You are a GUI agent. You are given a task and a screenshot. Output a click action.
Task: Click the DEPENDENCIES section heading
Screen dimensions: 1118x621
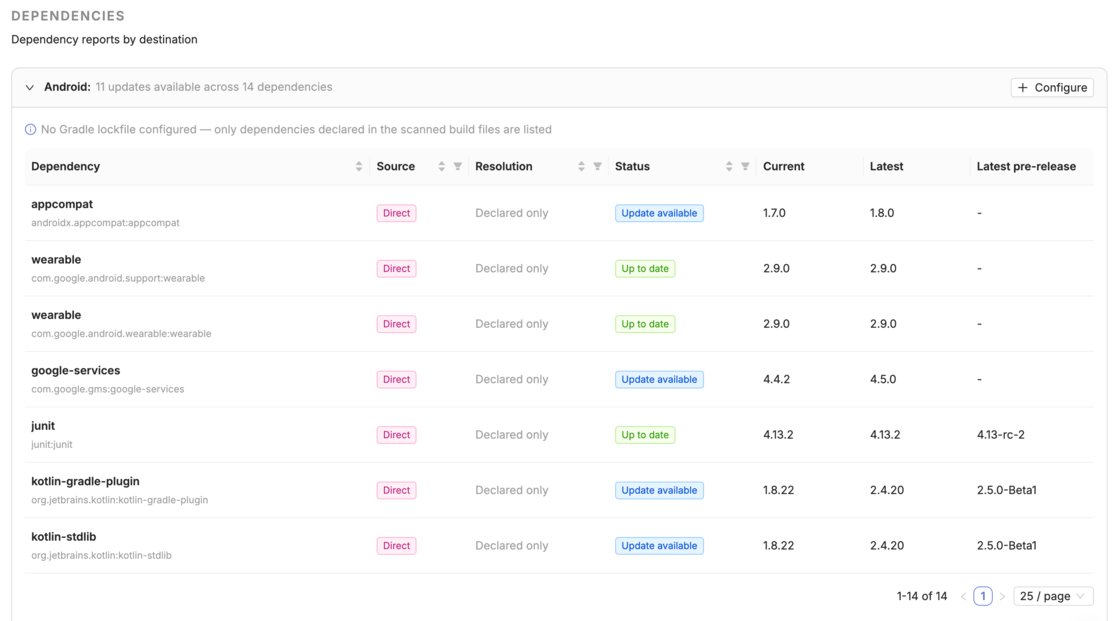(x=68, y=16)
